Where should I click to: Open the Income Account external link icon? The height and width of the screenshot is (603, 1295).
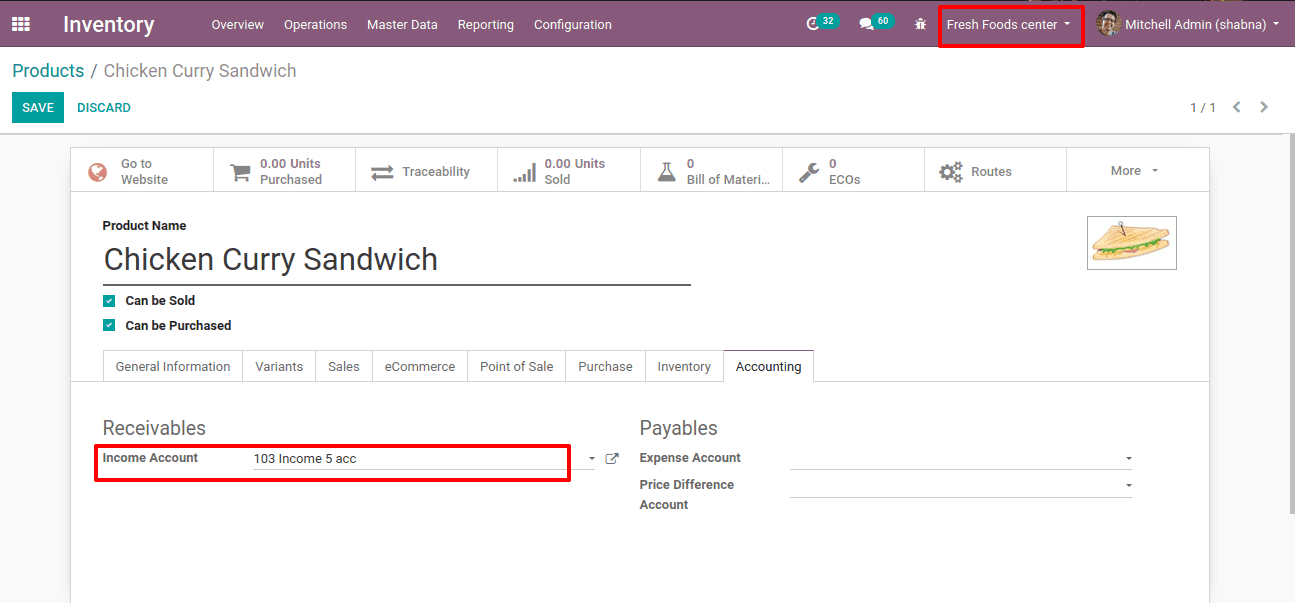(x=612, y=459)
